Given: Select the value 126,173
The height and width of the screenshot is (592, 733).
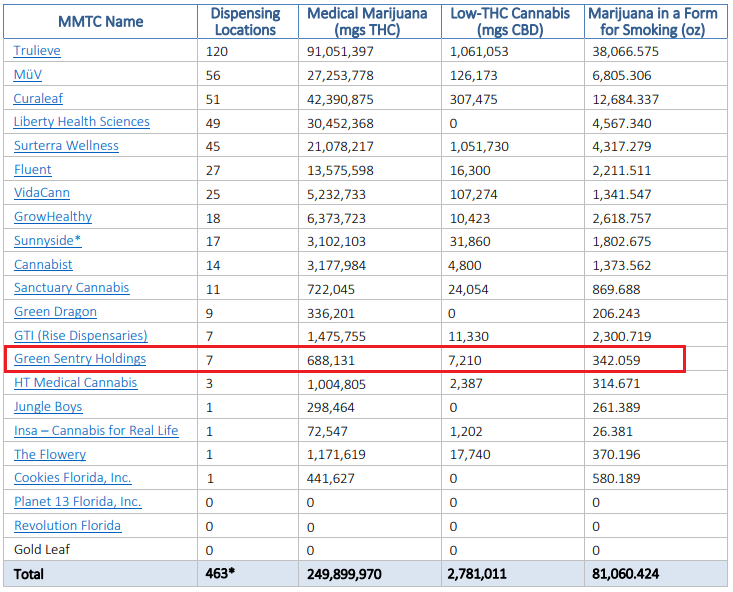Looking at the screenshot, I should tap(474, 75).
